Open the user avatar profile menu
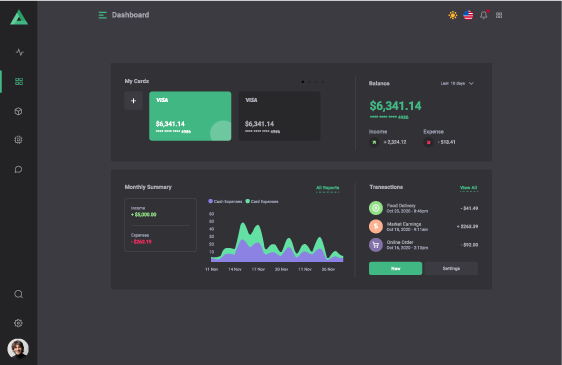Image resolution: width=562 pixels, height=365 pixels. (x=18, y=348)
